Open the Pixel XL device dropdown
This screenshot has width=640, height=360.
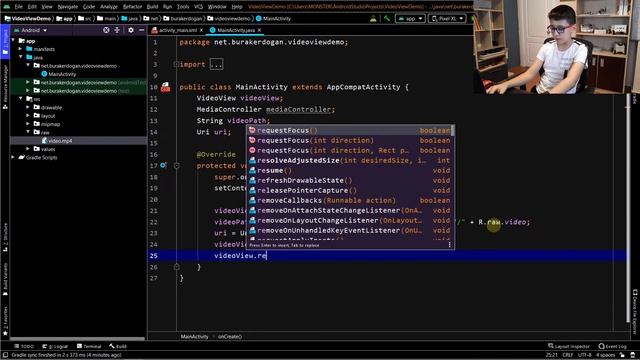tap(447, 18)
